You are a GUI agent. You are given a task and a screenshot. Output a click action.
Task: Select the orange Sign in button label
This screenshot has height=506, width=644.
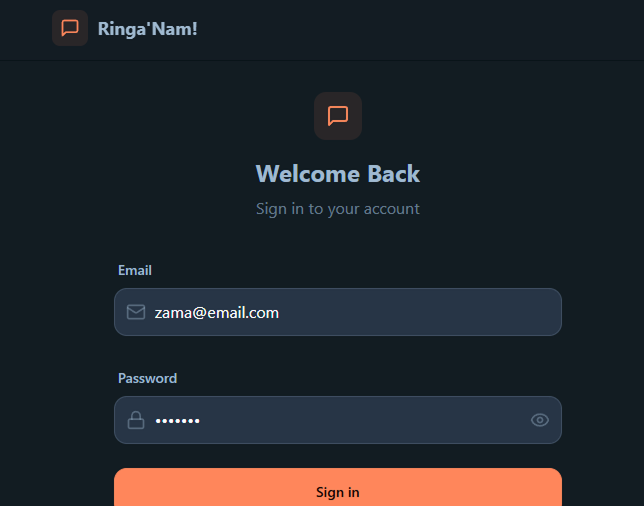pos(338,492)
